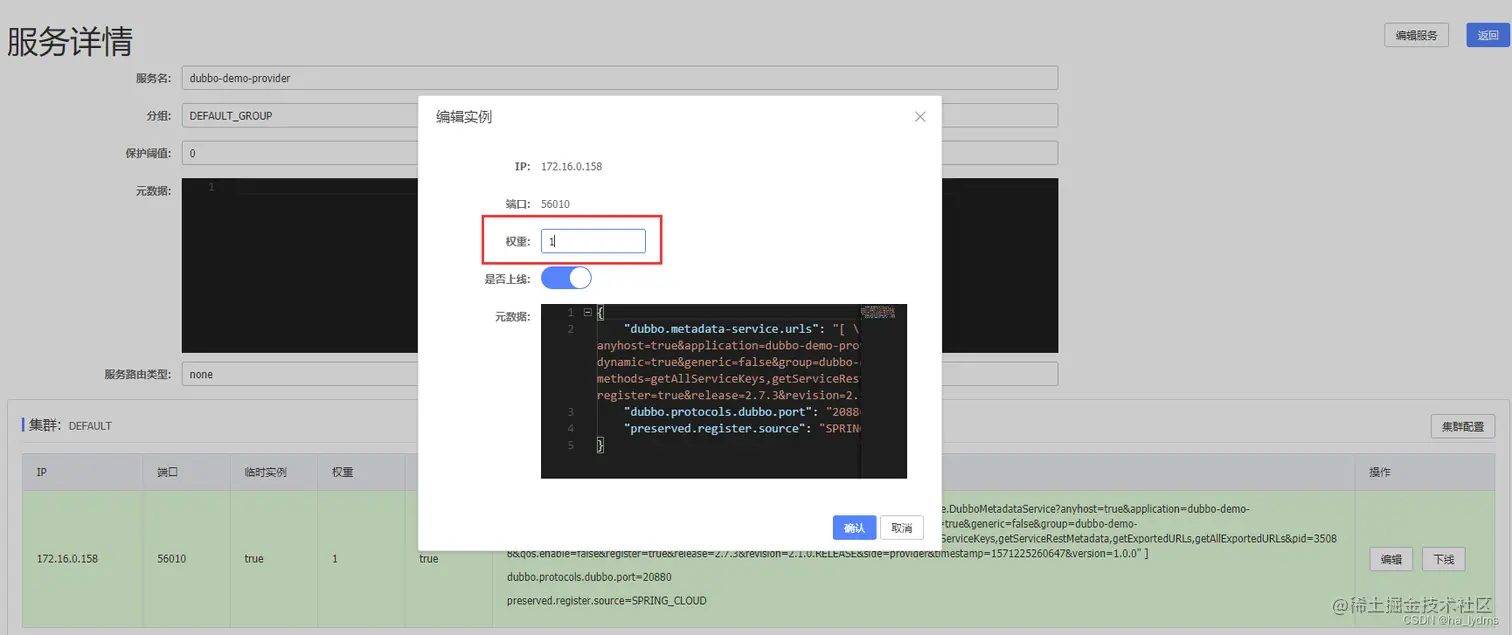
Task: Collapse the JSON block via line 1 fold icon
Action: pyautogui.click(x=586, y=312)
